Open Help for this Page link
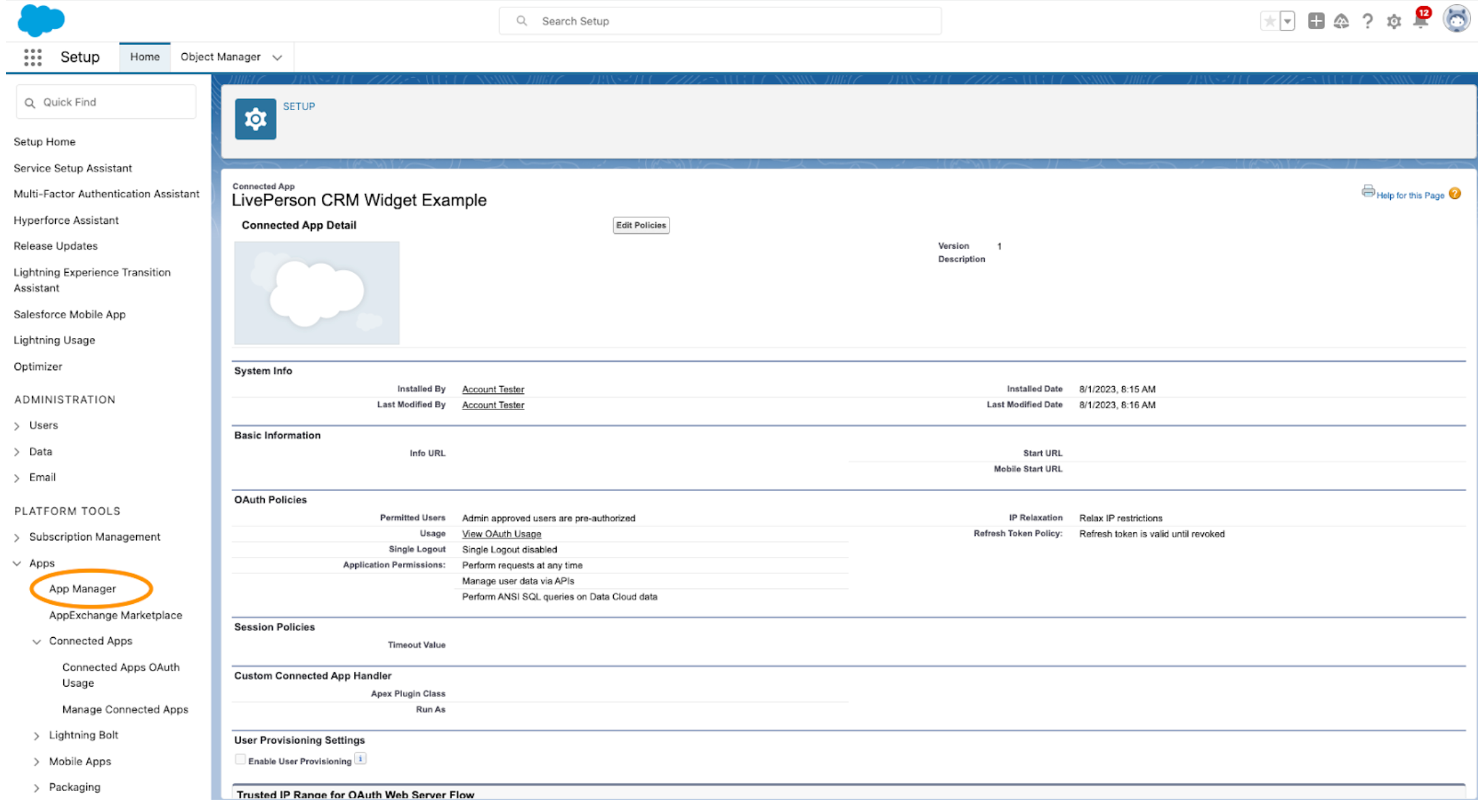This screenshot has width=1478, height=812. [1410, 196]
